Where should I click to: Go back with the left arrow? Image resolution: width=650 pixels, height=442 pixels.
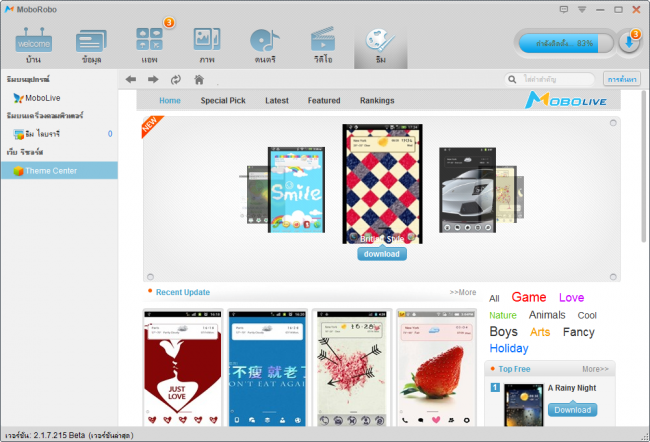(x=131, y=79)
